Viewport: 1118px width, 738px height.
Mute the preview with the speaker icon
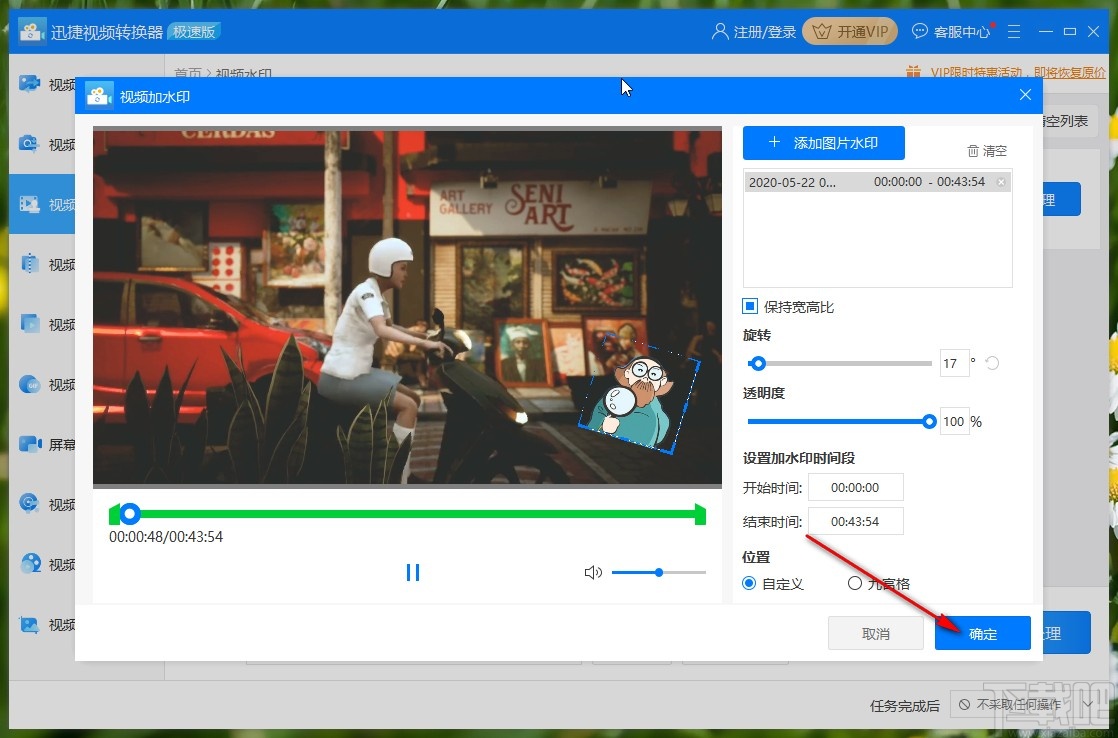593,572
